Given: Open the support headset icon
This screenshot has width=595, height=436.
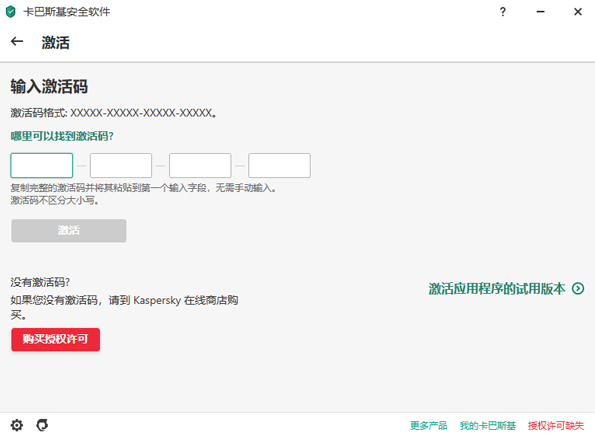Looking at the screenshot, I should [42, 425].
